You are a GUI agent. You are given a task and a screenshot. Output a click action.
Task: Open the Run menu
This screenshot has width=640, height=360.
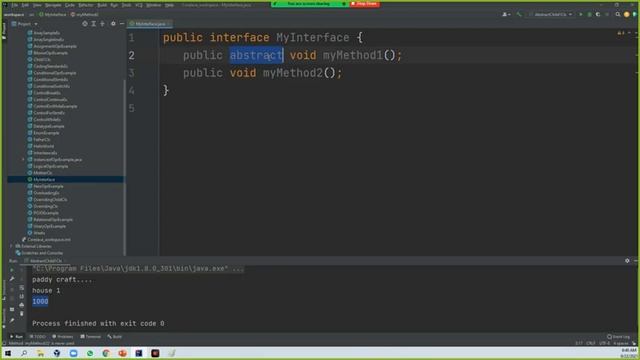point(114,5)
